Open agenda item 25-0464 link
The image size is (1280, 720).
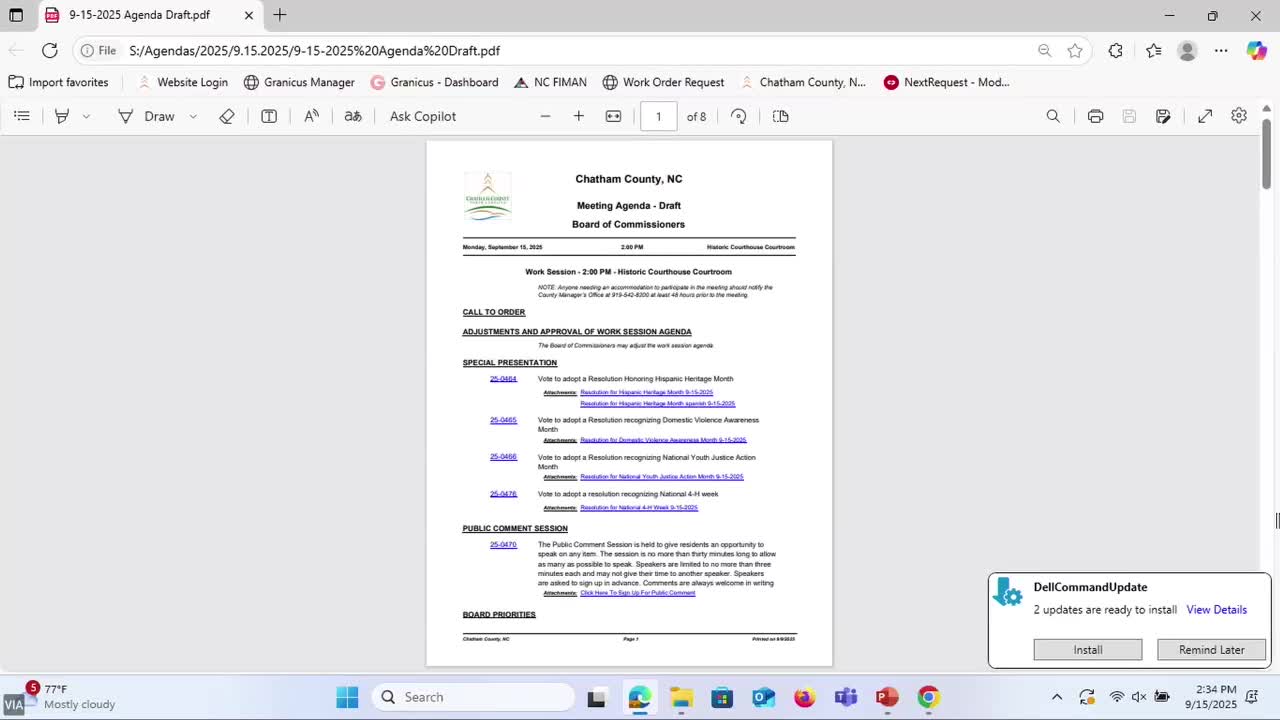pos(503,379)
